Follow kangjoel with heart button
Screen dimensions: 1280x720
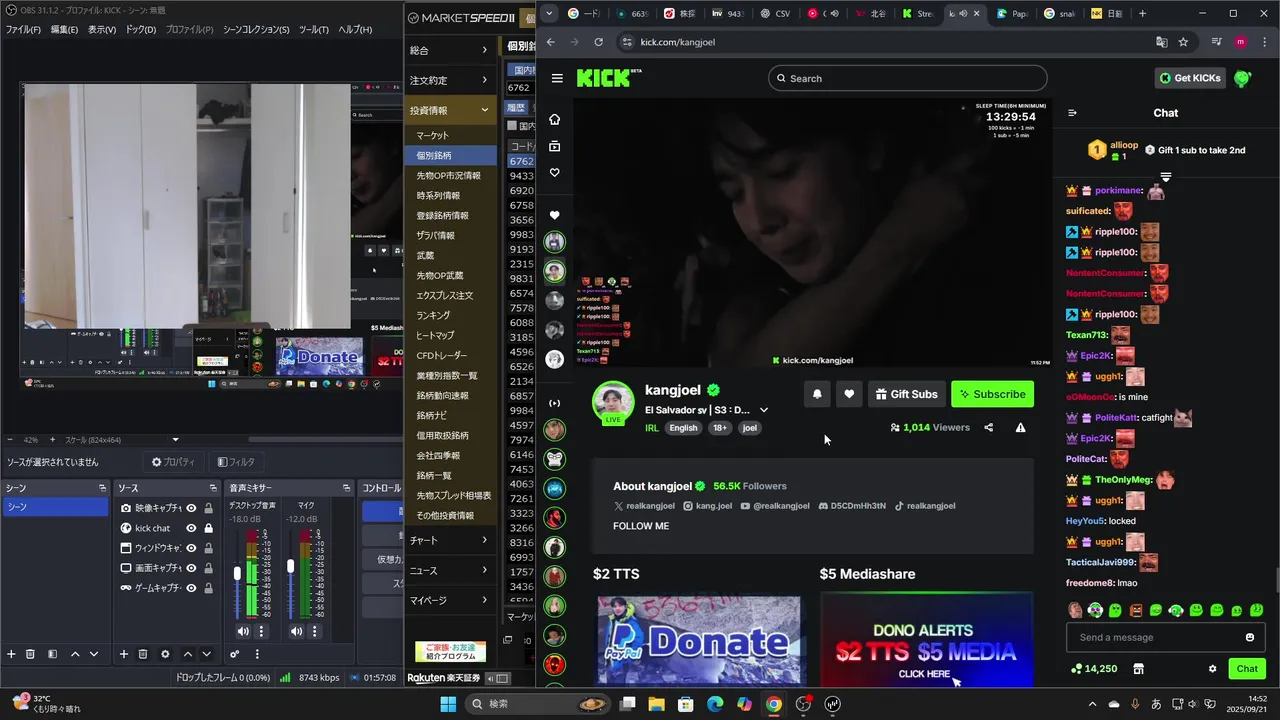[849, 394]
